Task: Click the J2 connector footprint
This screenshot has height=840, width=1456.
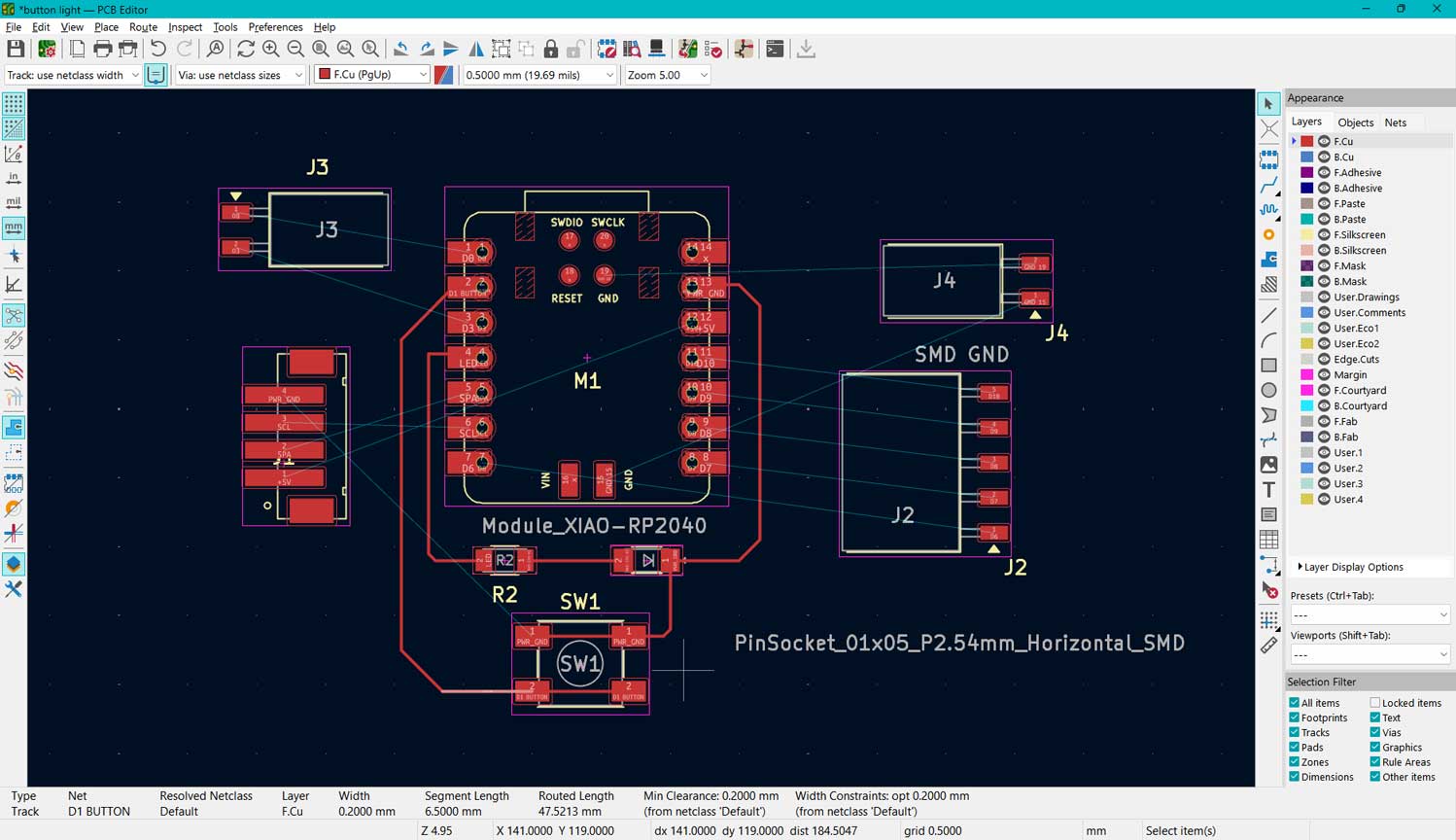Action: (x=924, y=463)
